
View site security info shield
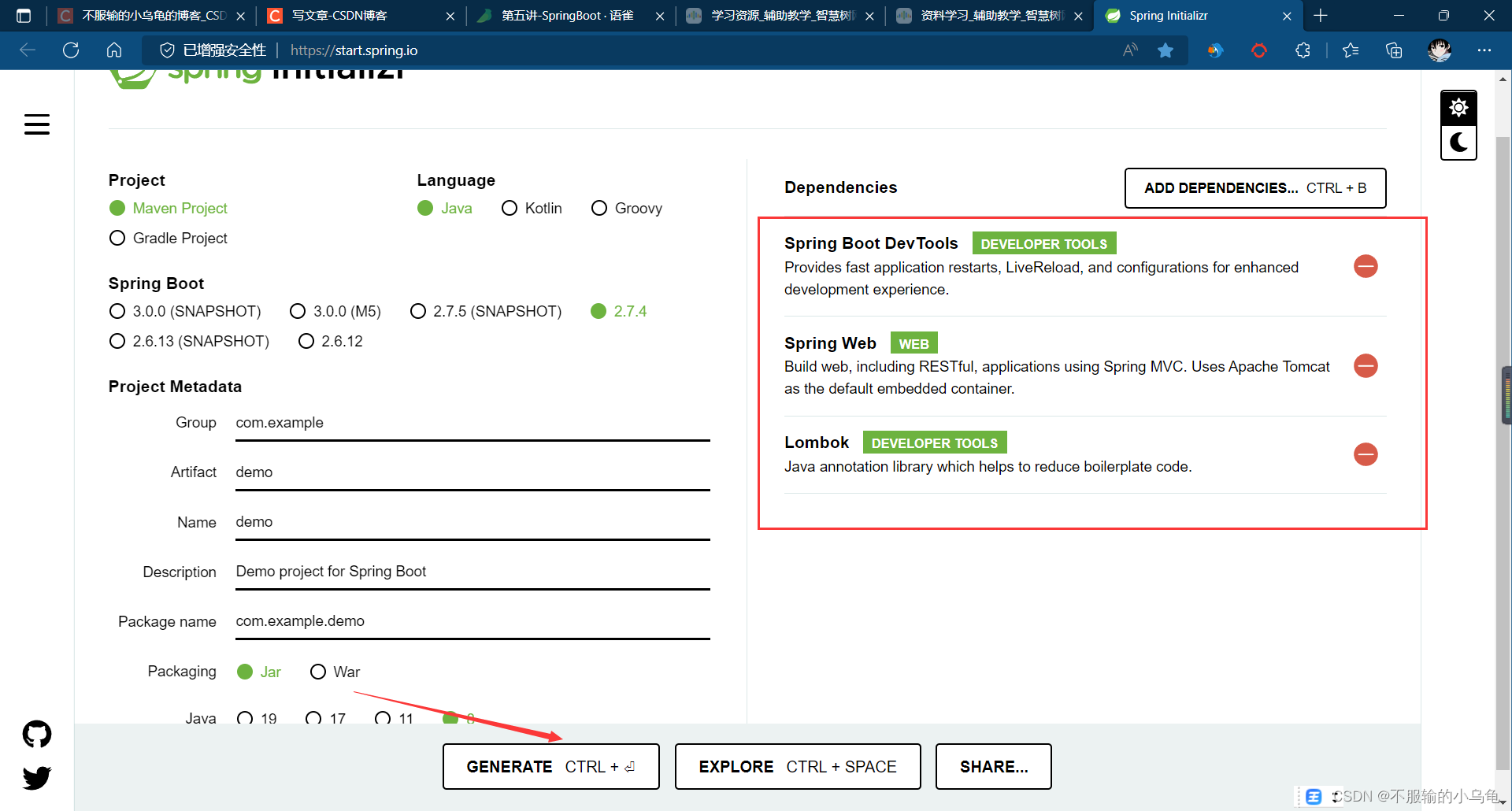tap(167, 50)
